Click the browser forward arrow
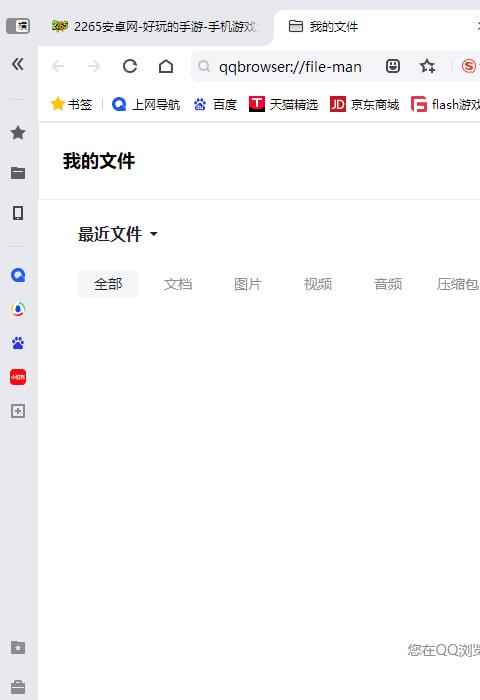480x700 pixels. 94,67
